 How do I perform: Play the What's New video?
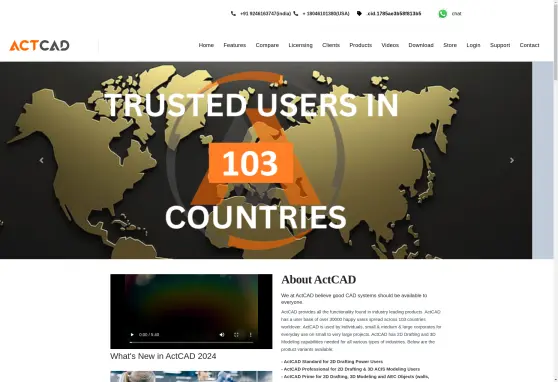(x=132, y=335)
